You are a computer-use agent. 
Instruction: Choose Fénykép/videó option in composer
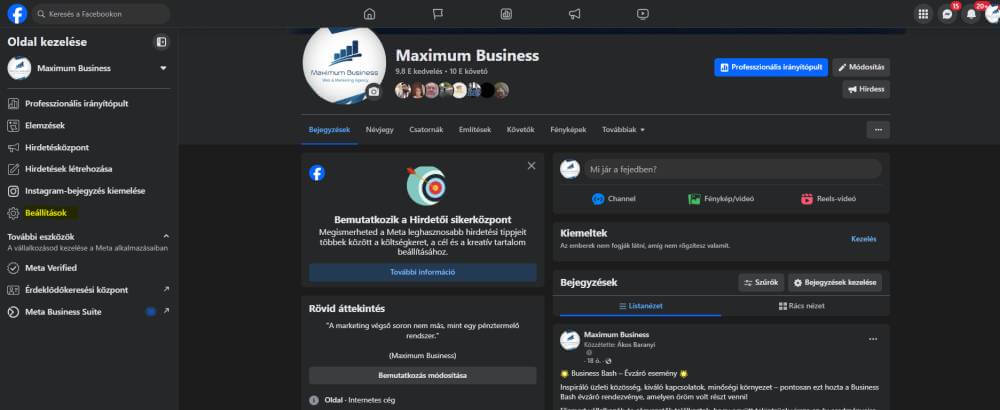(x=721, y=199)
